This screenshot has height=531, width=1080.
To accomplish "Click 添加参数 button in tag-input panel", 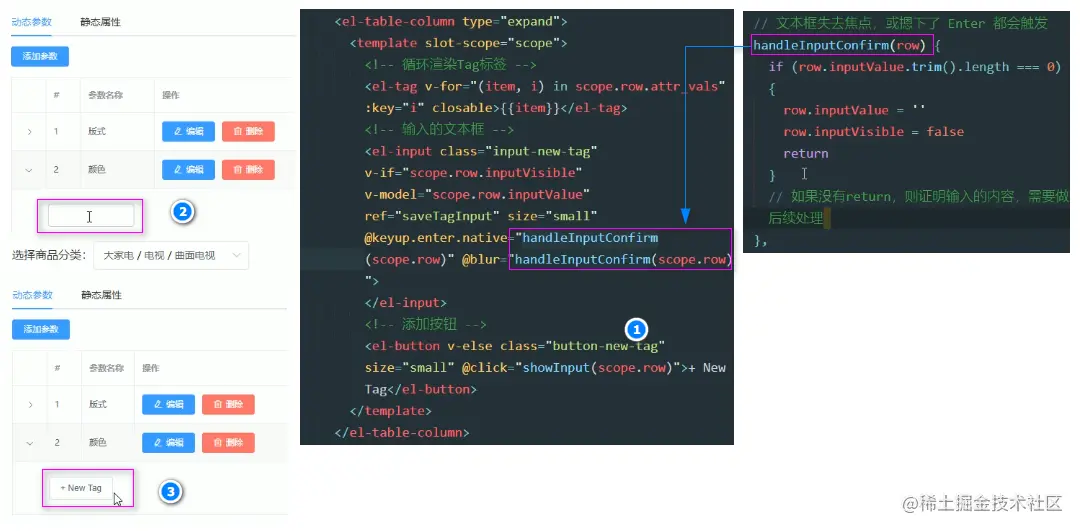I will click(x=40, y=56).
